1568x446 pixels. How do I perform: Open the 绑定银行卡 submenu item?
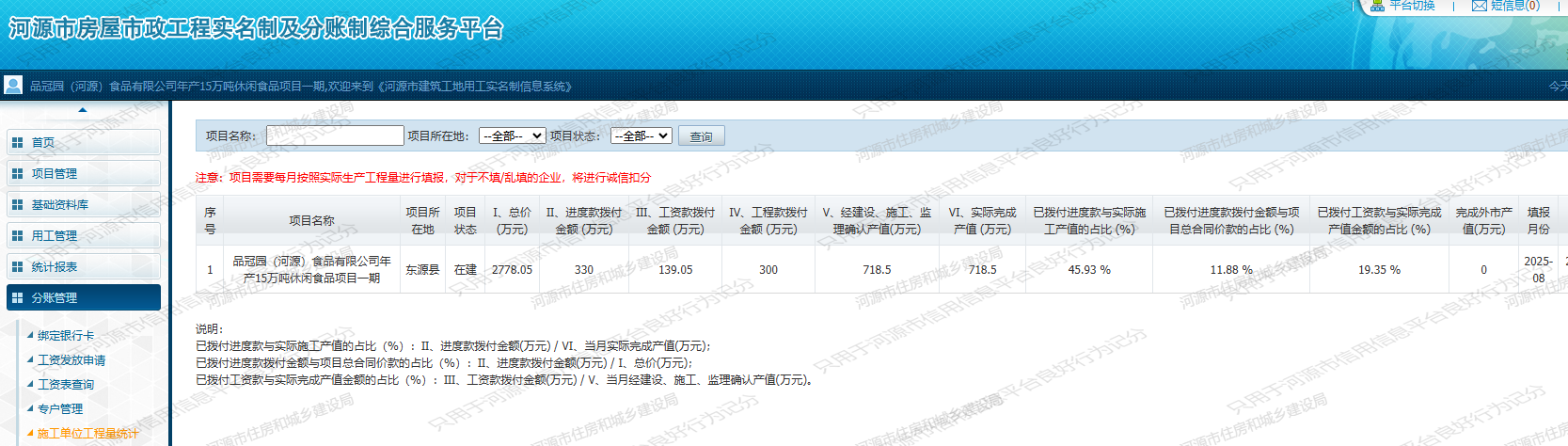[66, 335]
